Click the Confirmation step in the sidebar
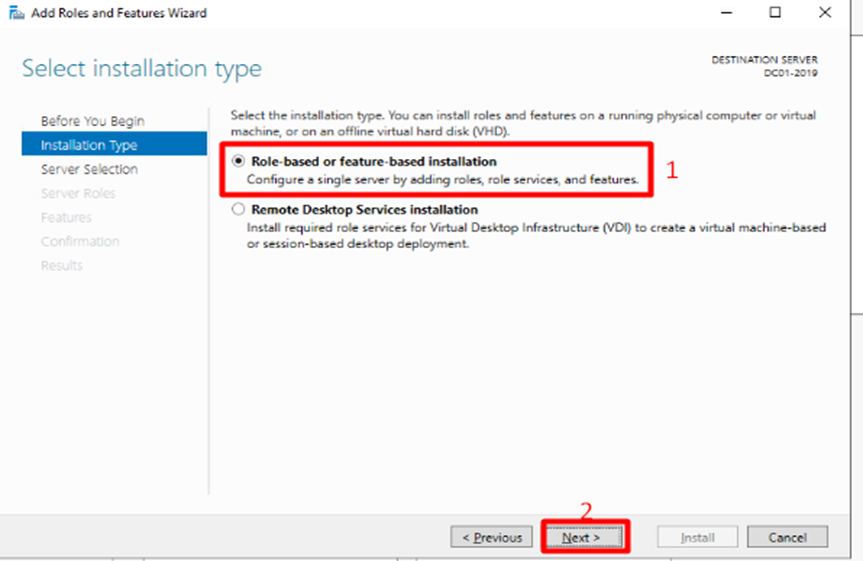 coord(80,241)
